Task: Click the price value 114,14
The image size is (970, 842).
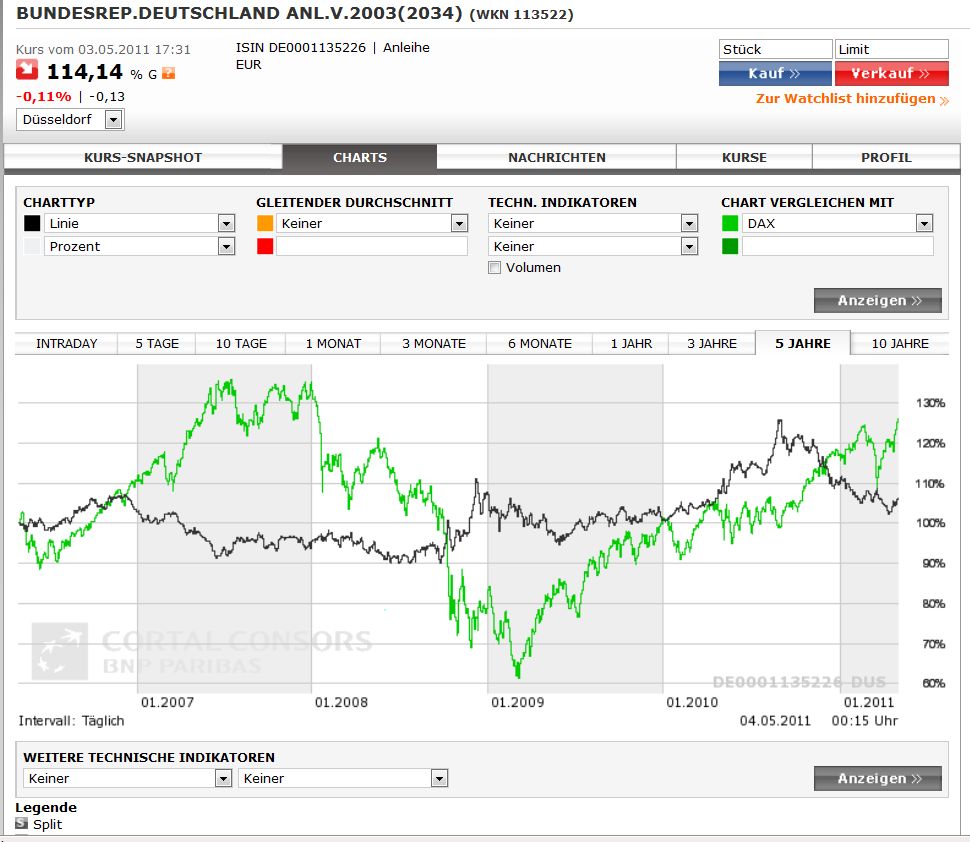Action: 85,72
